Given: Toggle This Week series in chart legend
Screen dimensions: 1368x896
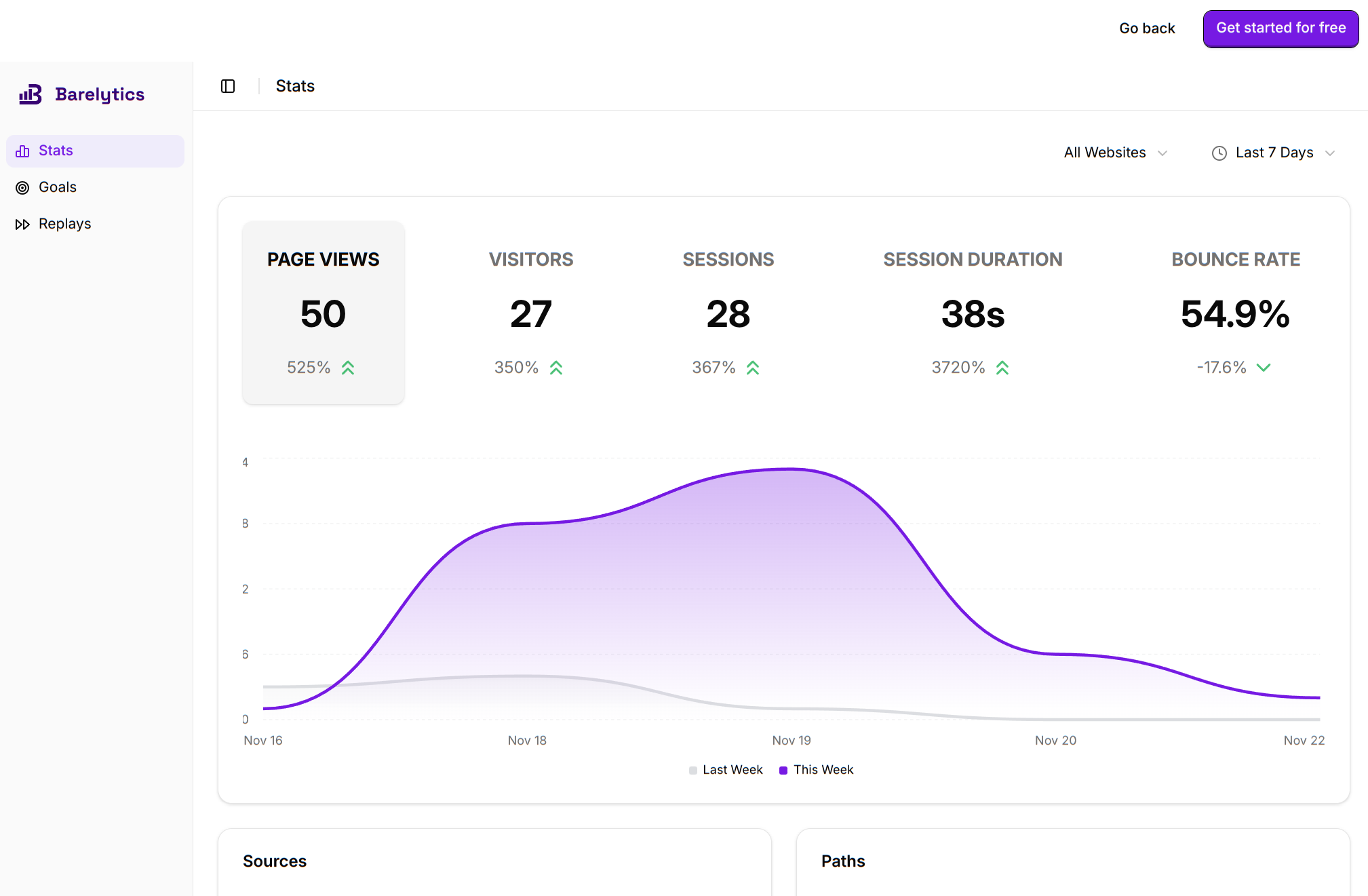Looking at the screenshot, I should click(823, 770).
